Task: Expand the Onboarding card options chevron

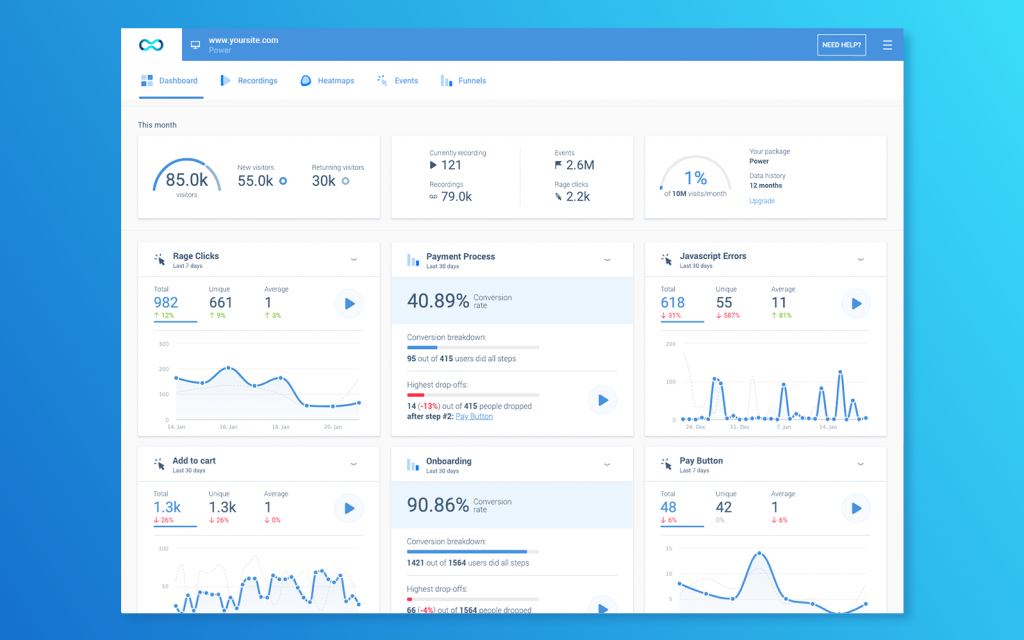Action: pyautogui.click(x=607, y=463)
